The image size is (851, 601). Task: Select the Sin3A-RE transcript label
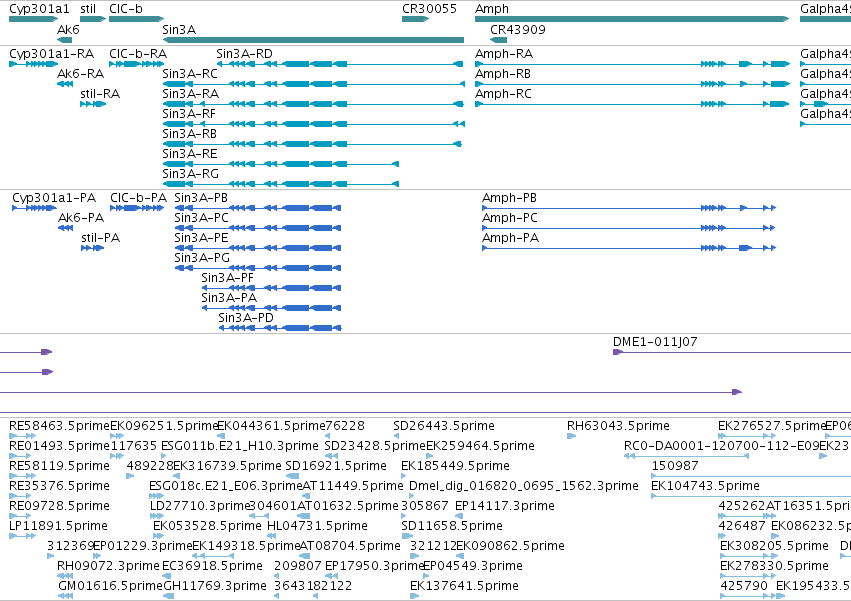[190, 154]
